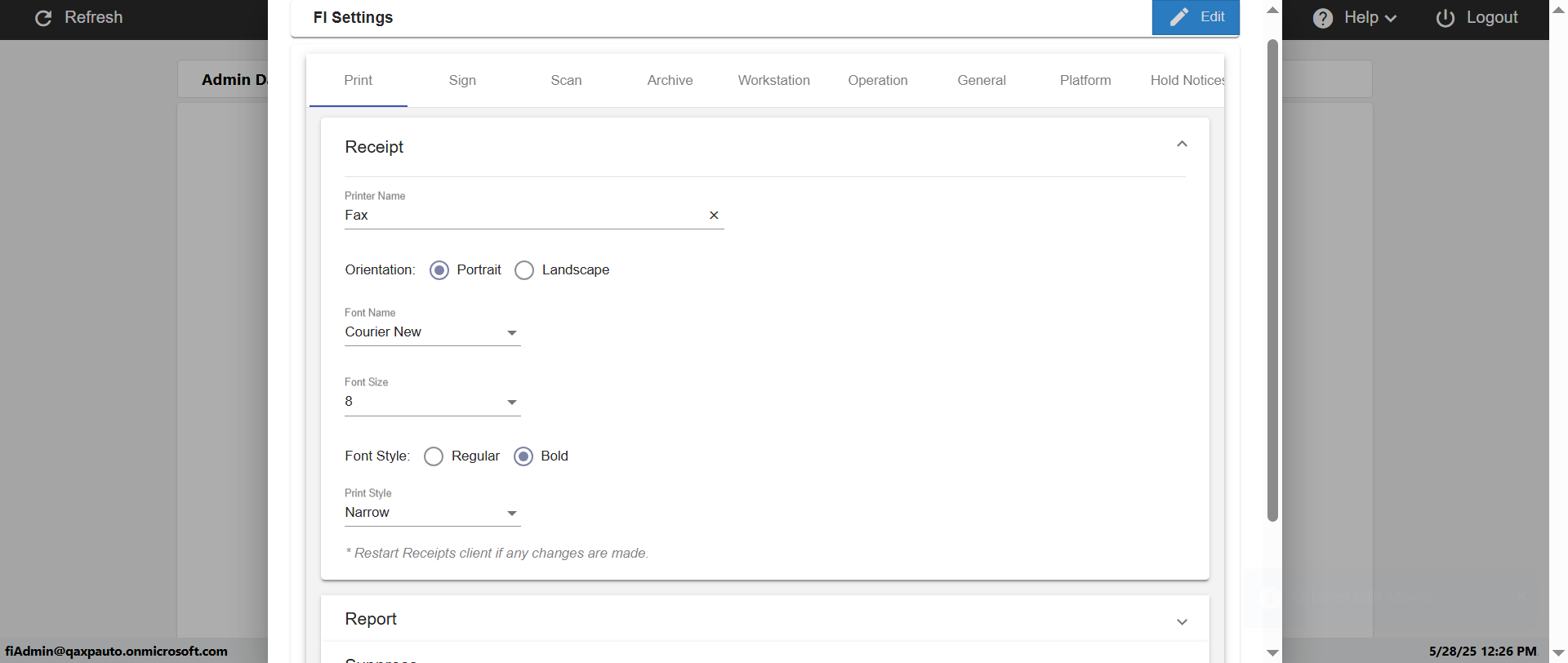The image size is (1568, 663).
Task: Select Portrait orientation
Action: [x=439, y=270]
